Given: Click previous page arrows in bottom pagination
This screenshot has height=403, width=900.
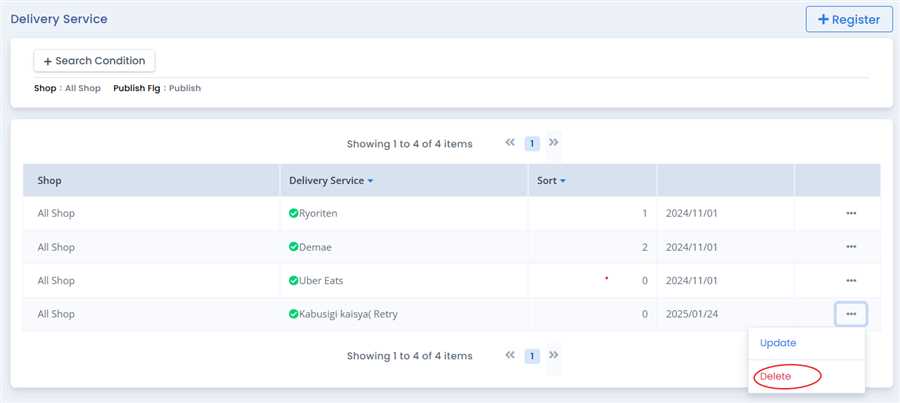Looking at the screenshot, I should (x=510, y=355).
